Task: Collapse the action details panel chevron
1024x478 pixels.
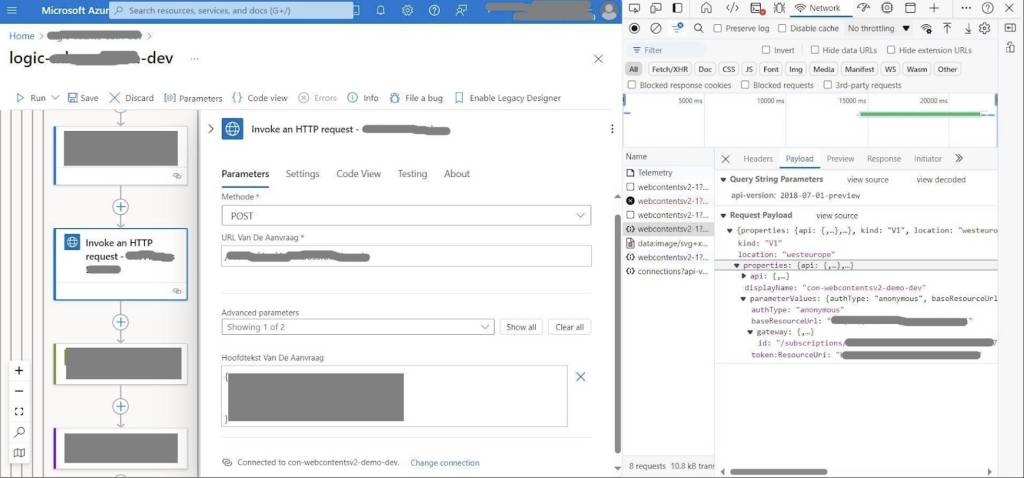Action: (x=210, y=129)
